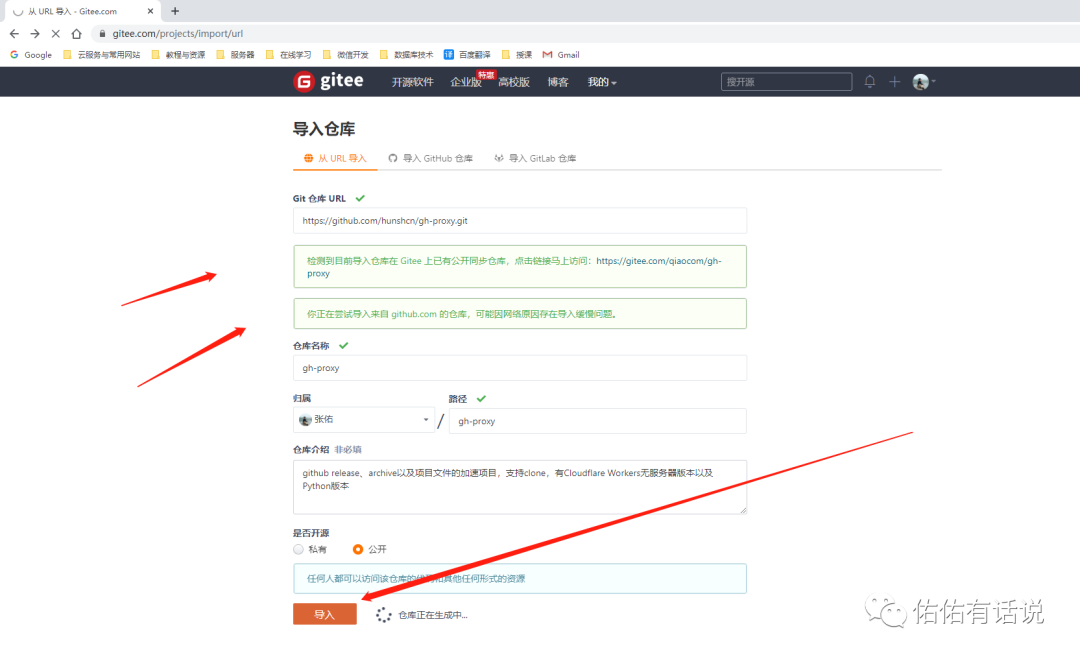Viewport: 1080px width, 659px height.
Task: Open the 在线学习 bookmark folder
Action: pos(289,54)
